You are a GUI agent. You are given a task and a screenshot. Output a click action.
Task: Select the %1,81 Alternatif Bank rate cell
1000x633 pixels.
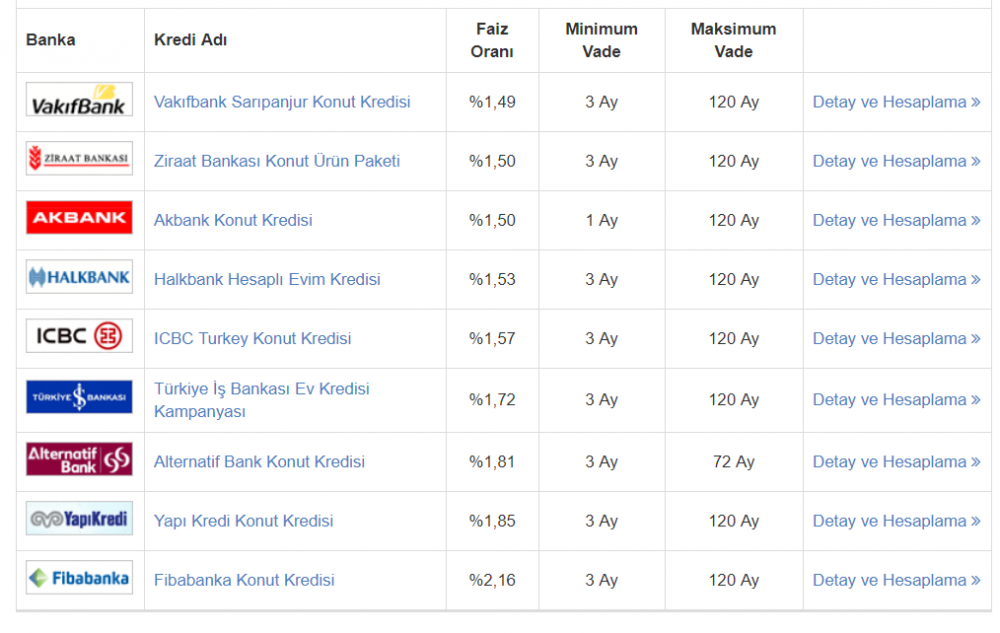point(492,462)
